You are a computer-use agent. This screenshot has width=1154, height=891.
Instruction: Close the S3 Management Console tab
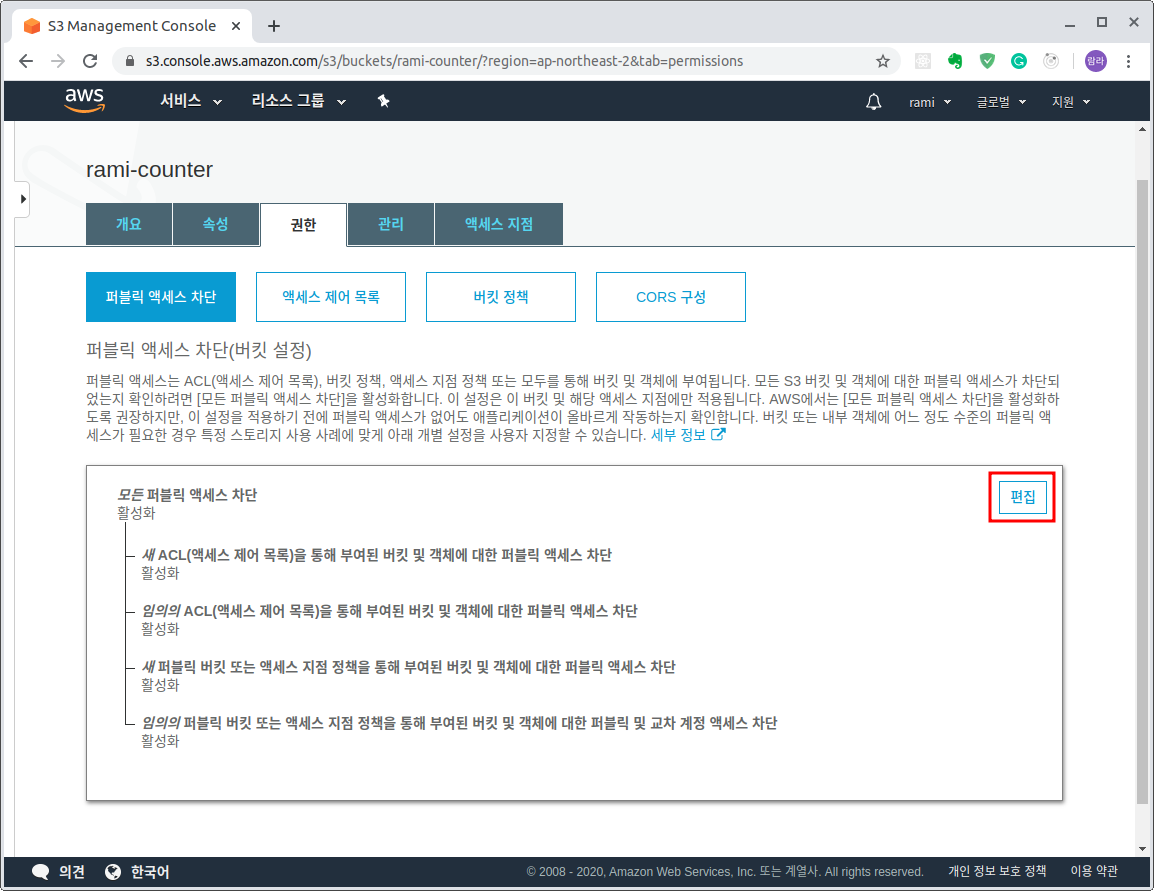236,26
